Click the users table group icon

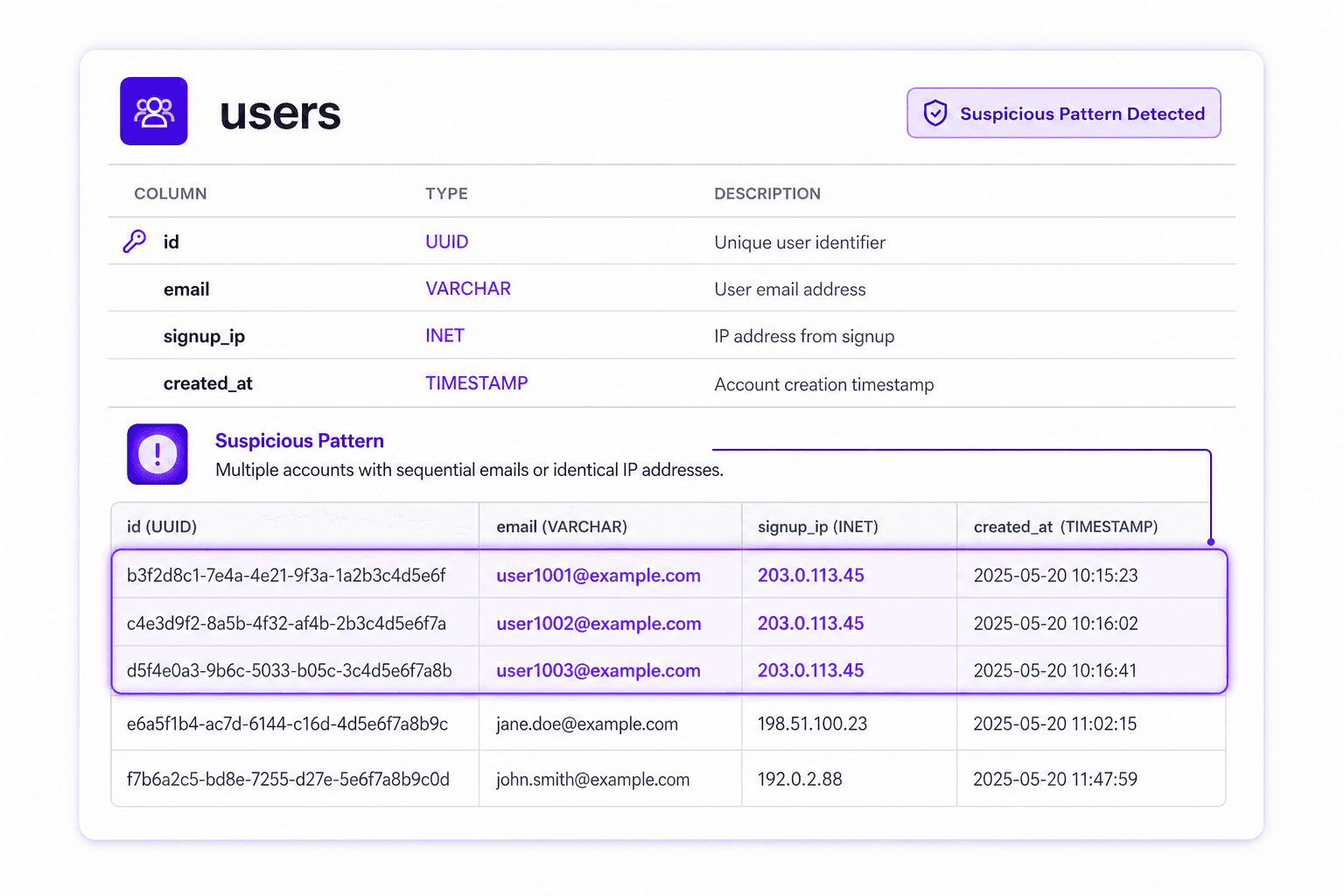click(154, 111)
